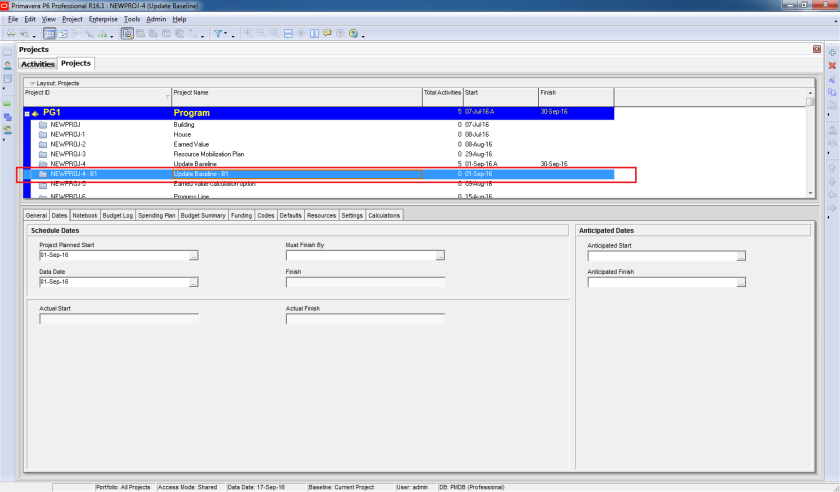Open the File menu

[13, 19]
